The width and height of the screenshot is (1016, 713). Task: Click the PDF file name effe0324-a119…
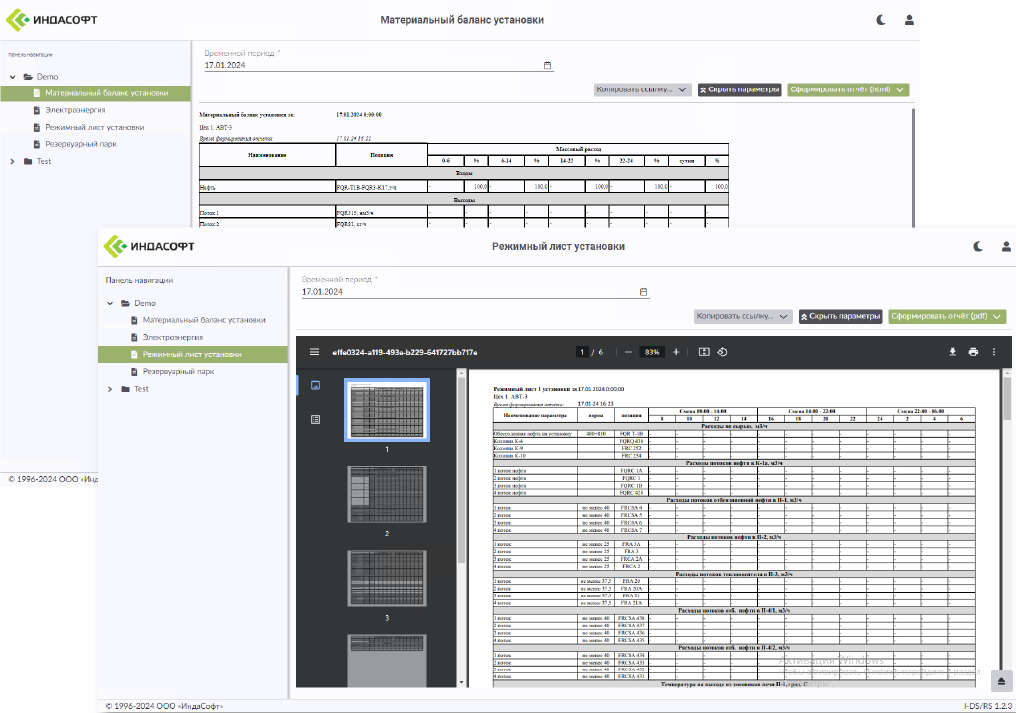point(404,352)
